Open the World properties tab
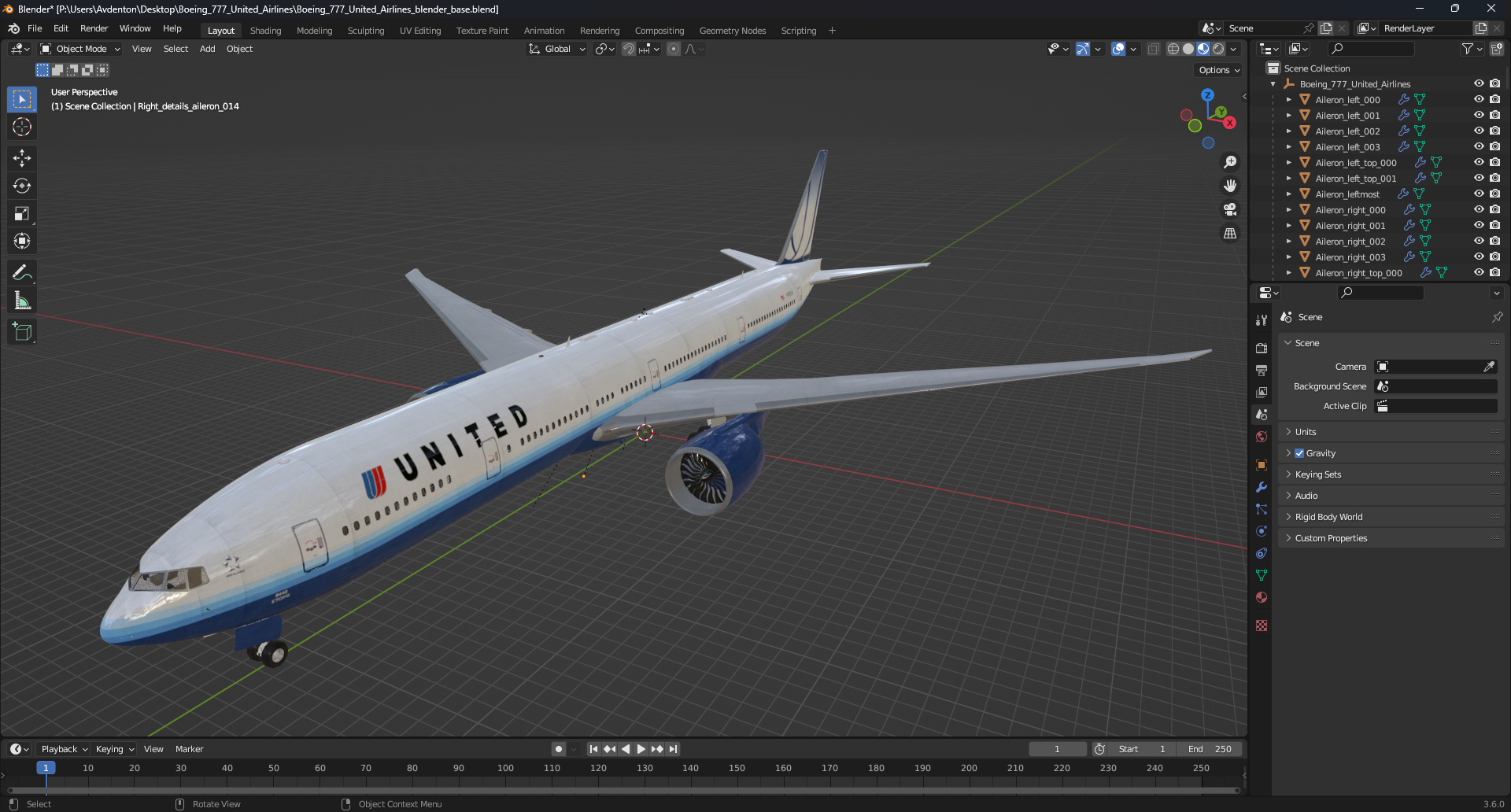 click(x=1262, y=437)
